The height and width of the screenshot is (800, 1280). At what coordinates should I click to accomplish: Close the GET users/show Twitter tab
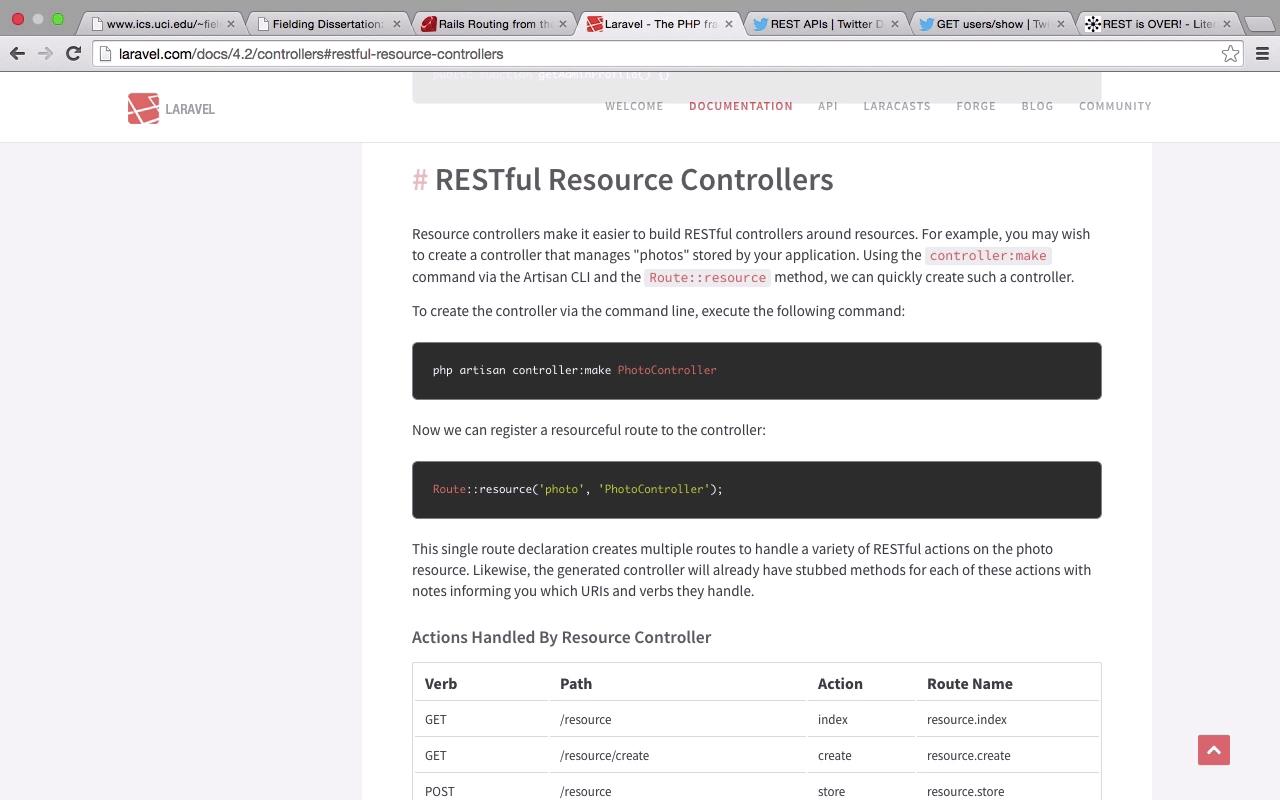tap(1060, 24)
